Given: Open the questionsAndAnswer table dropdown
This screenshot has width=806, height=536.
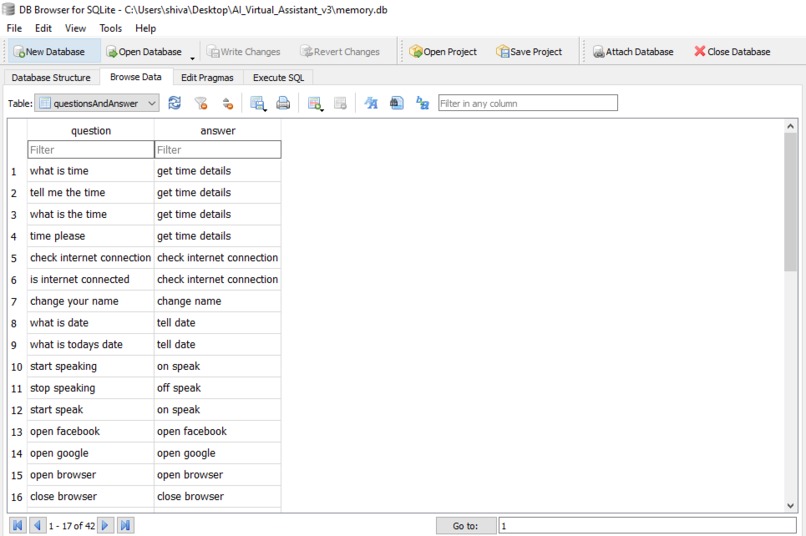Looking at the screenshot, I should 97,103.
